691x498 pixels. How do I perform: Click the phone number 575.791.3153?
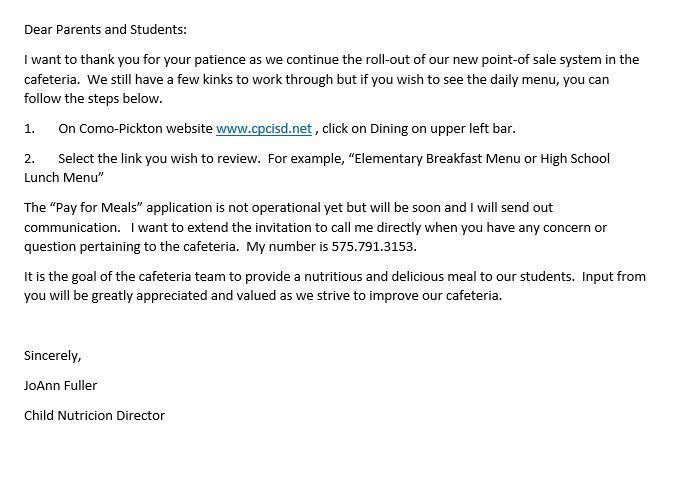tap(374, 247)
